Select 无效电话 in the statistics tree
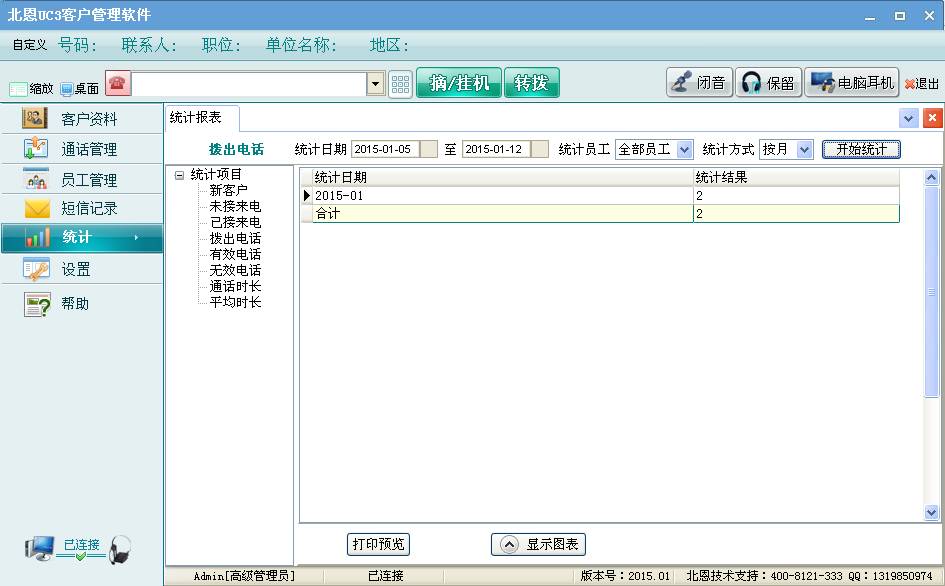Viewport: 945px width, 586px height. [235, 270]
